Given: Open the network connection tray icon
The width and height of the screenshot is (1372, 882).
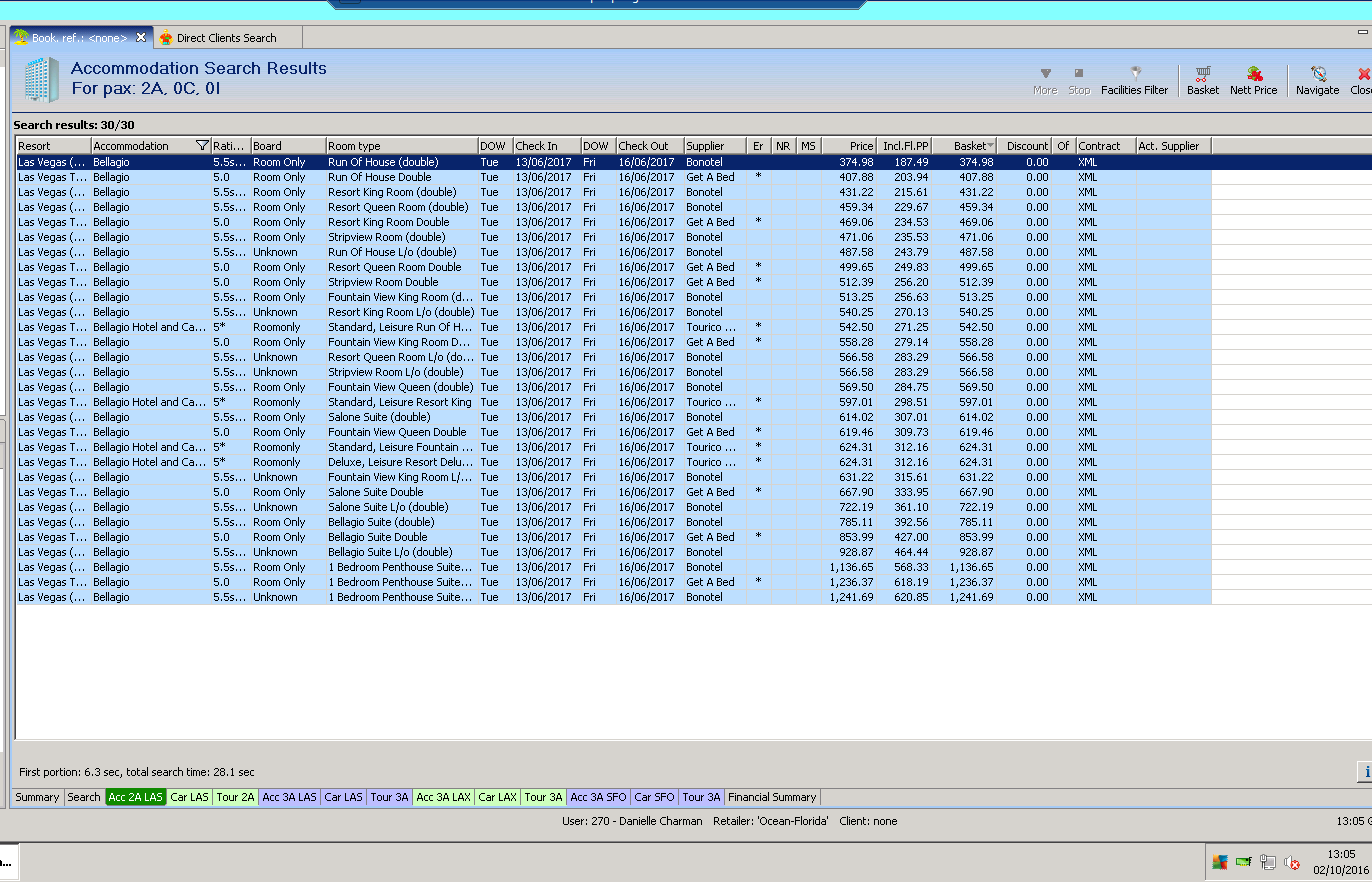Looking at the screenshot, I should point(1268,862).
